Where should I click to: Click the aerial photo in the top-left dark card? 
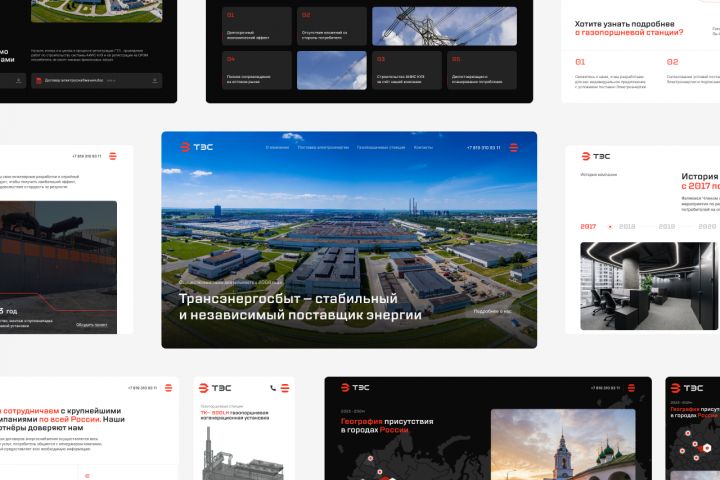coord(96,11)
